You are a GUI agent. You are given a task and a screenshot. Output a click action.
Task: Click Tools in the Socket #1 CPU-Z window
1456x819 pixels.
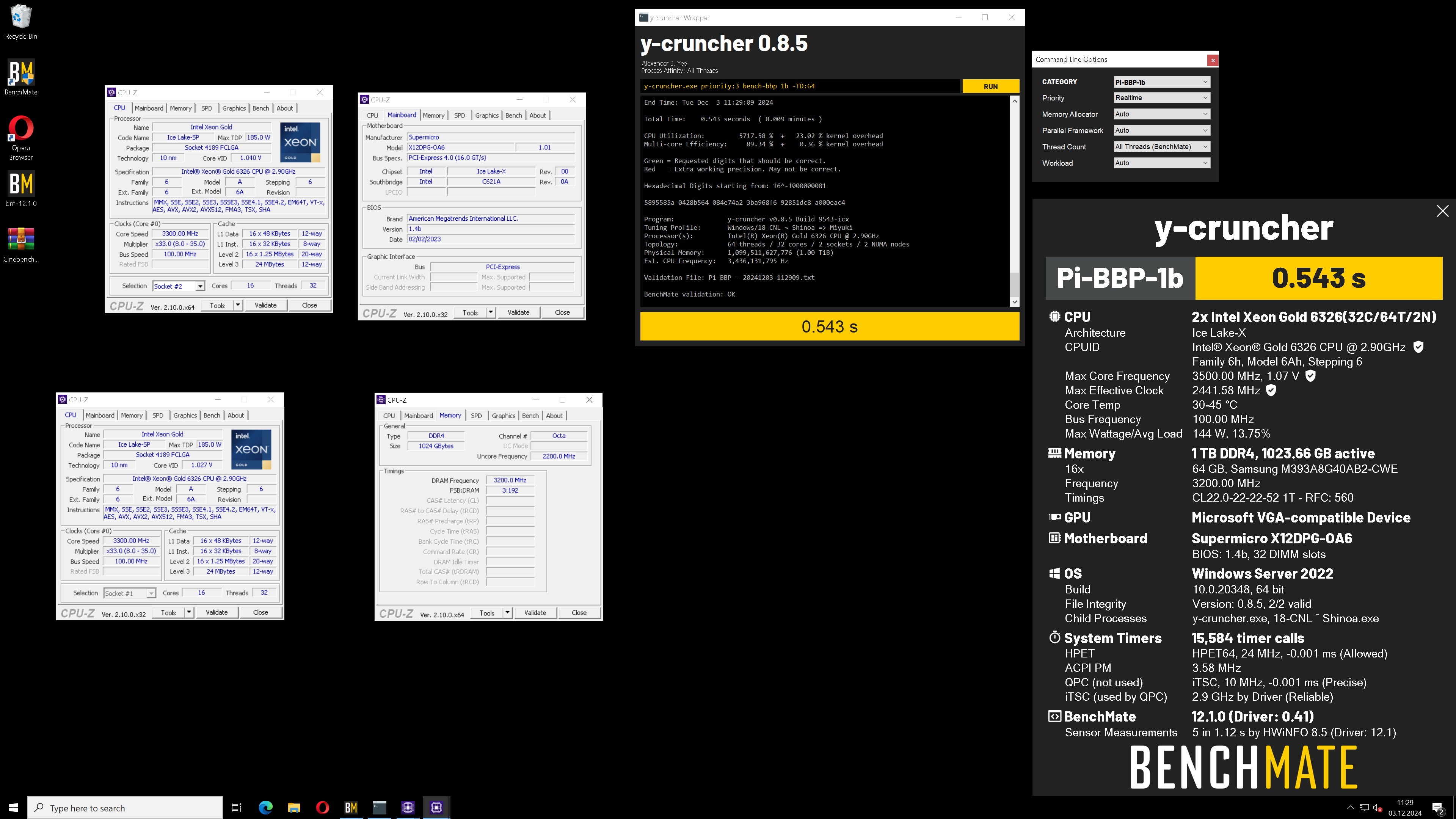click(168, 613)
